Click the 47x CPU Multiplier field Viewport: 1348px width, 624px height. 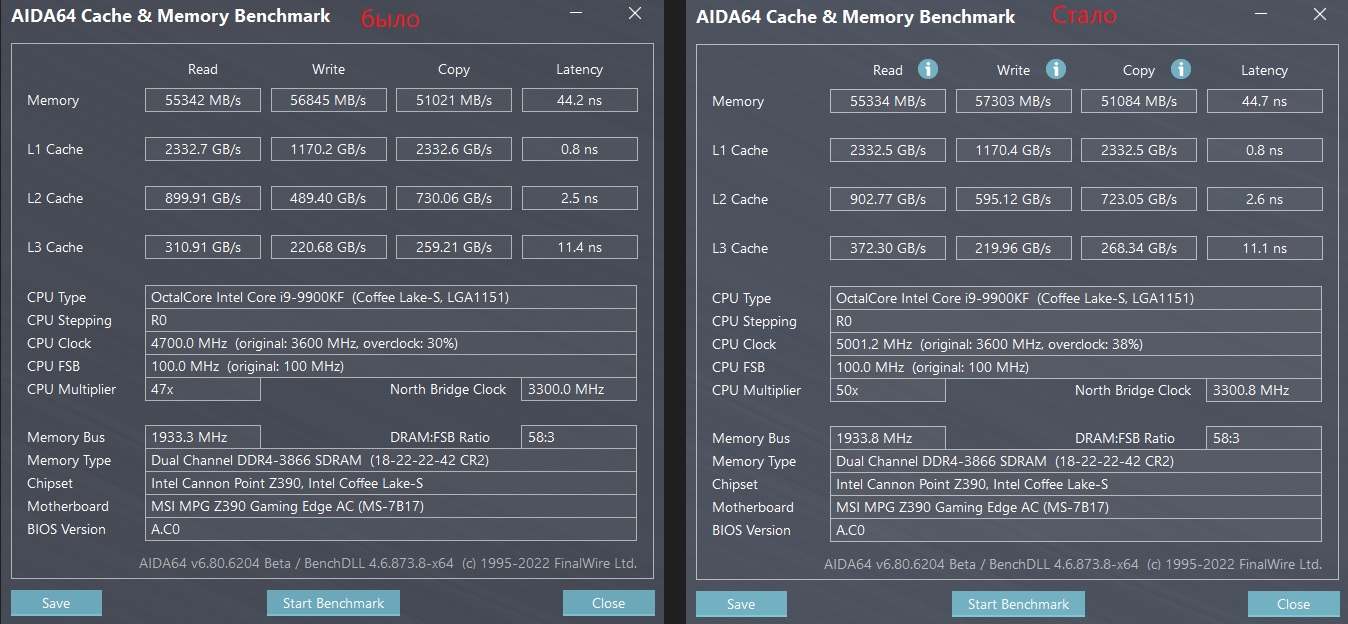tap(203, 389)
